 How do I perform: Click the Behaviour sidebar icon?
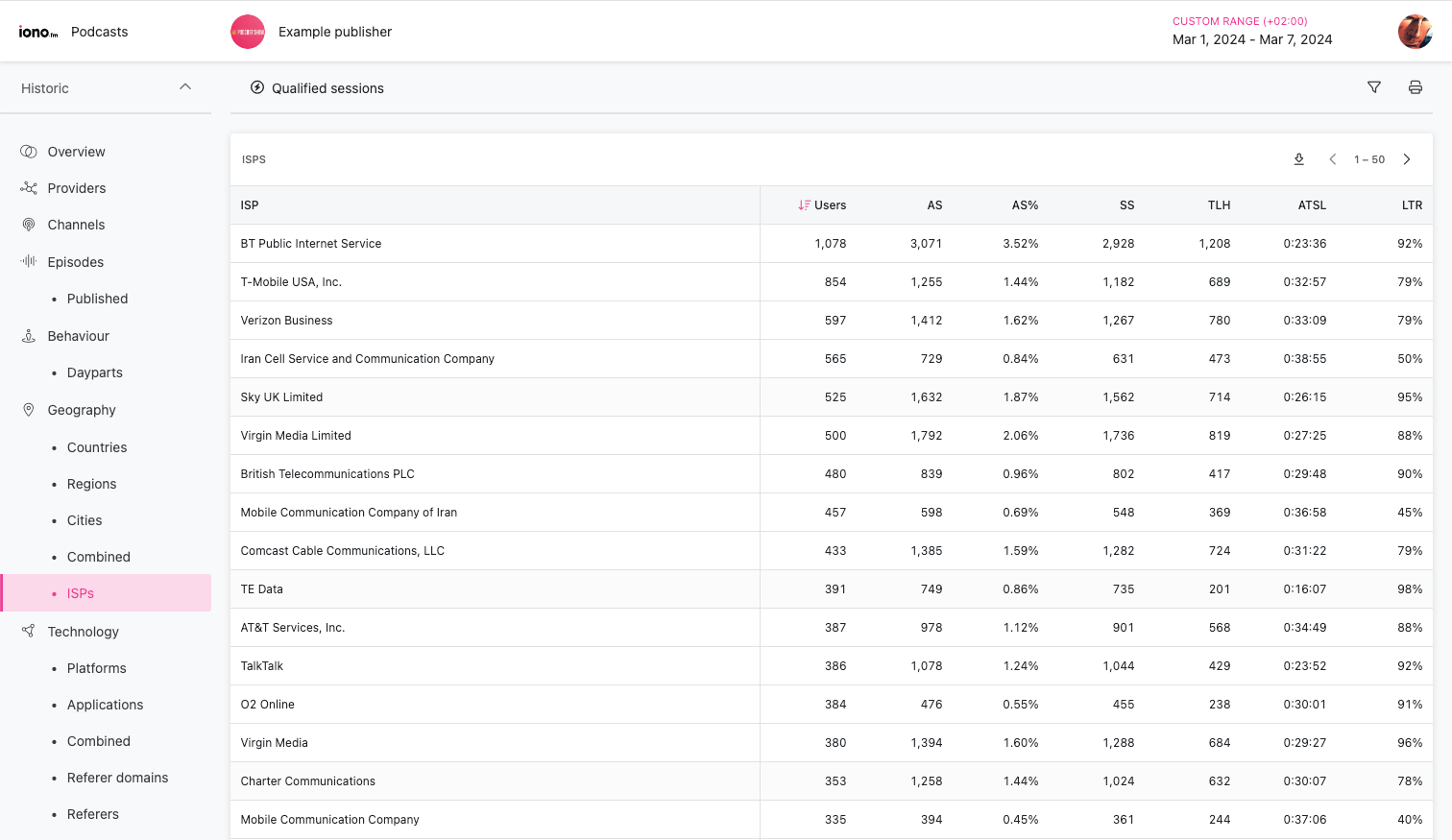coord(29,336)
